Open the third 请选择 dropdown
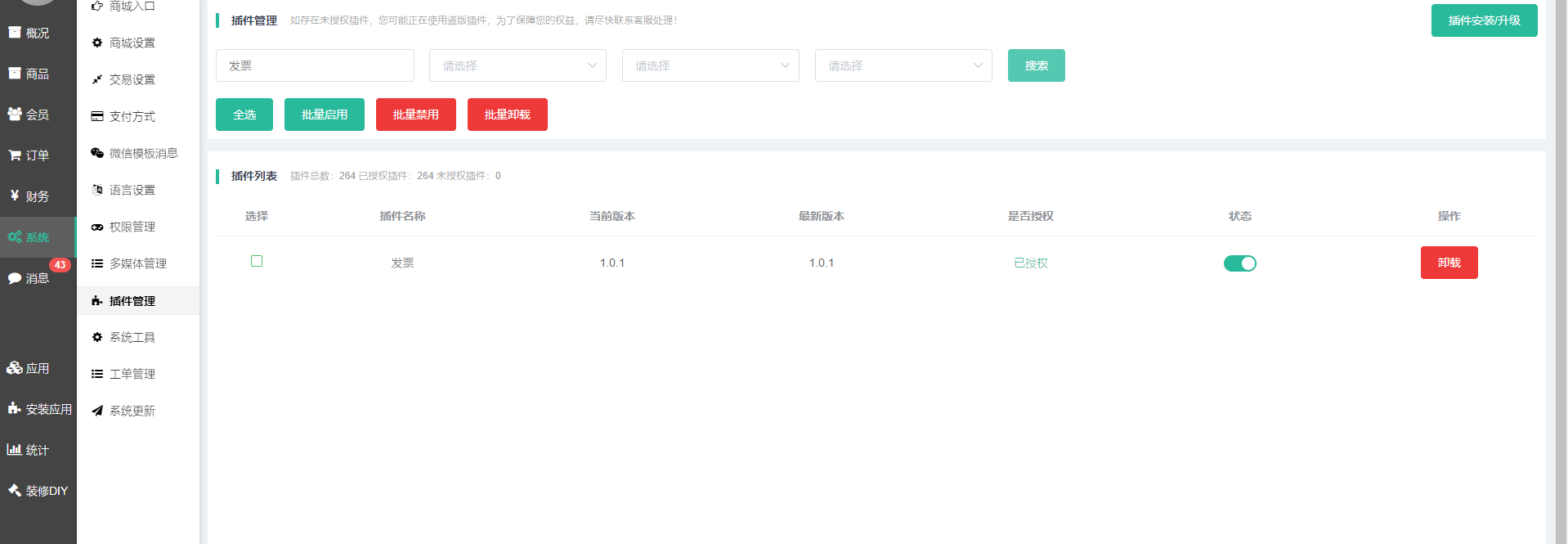Viewport: 1568px width, 544px height. pos(903,65)
